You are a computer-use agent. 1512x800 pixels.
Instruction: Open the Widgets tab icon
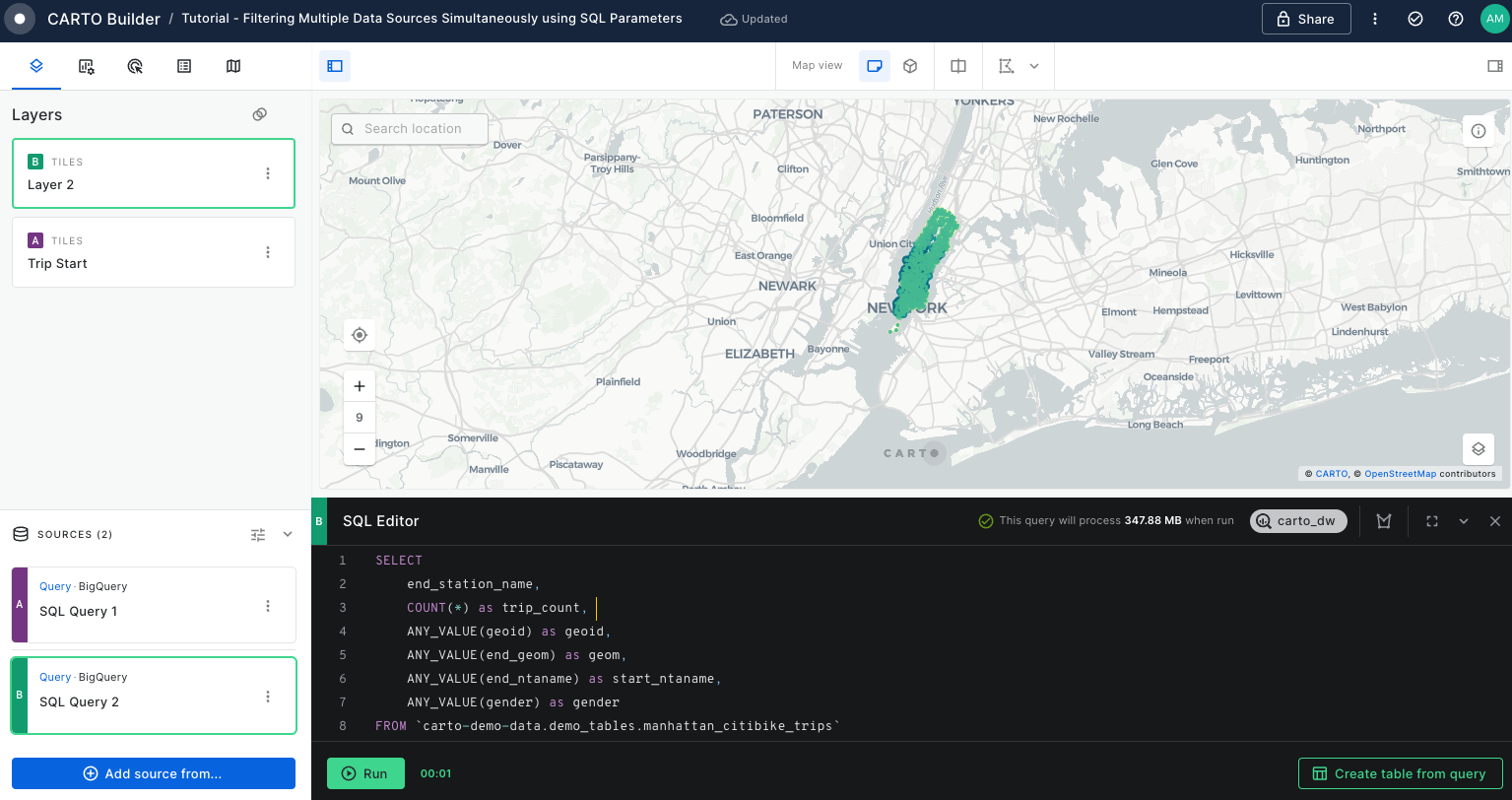coord(87,66)
